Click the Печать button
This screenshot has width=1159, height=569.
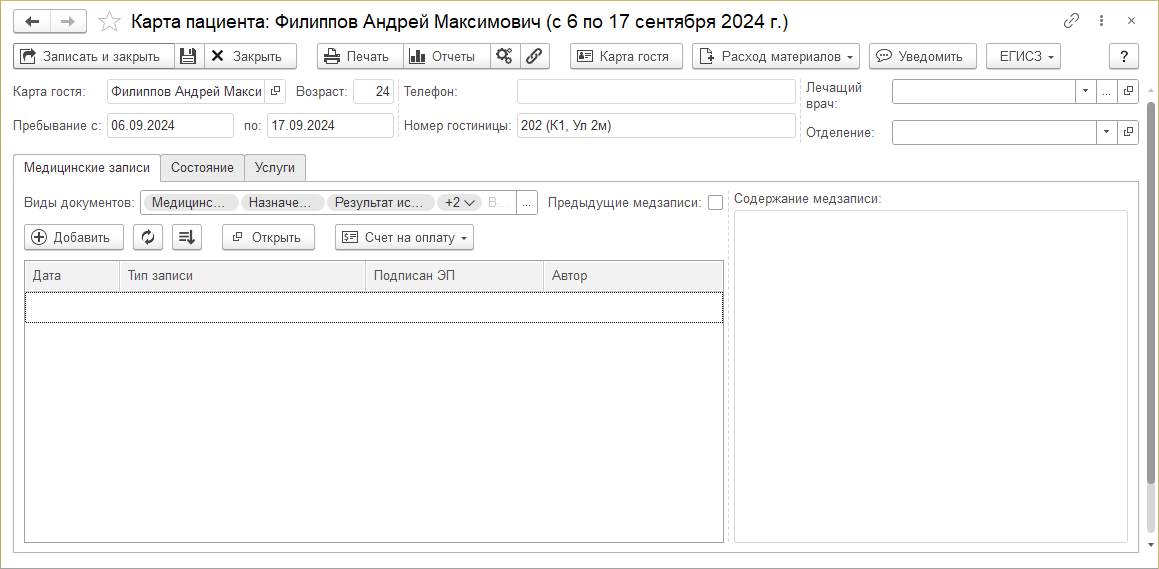tap(361, 56)
